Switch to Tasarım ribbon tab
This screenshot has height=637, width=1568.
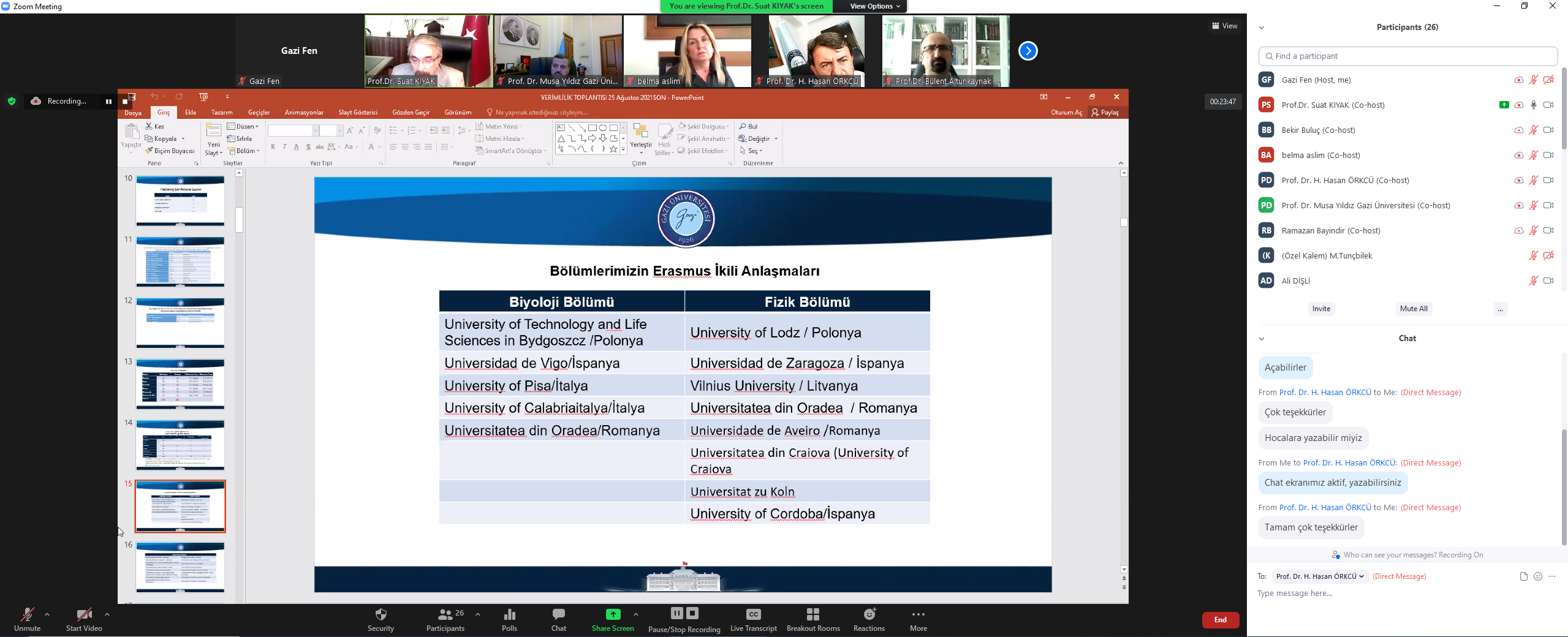pyautogui.click(x=222, y=113)
